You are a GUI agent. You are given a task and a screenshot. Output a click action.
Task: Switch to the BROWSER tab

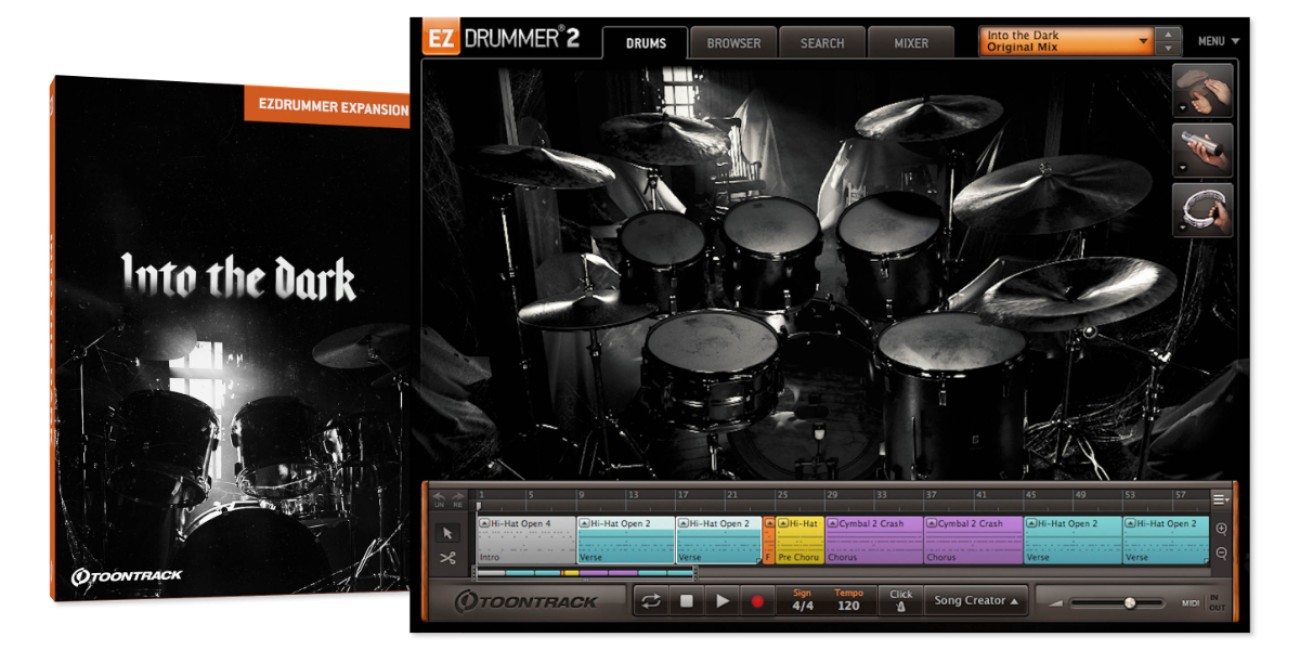coord(733,43)
